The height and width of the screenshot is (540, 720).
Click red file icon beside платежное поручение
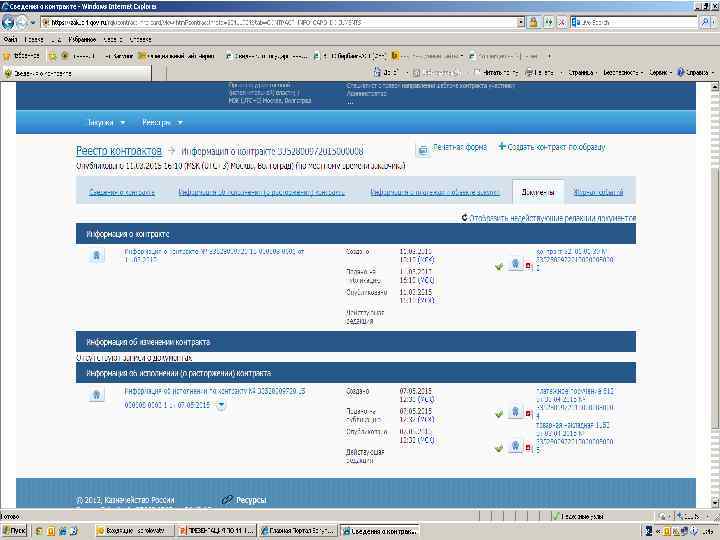528,413
